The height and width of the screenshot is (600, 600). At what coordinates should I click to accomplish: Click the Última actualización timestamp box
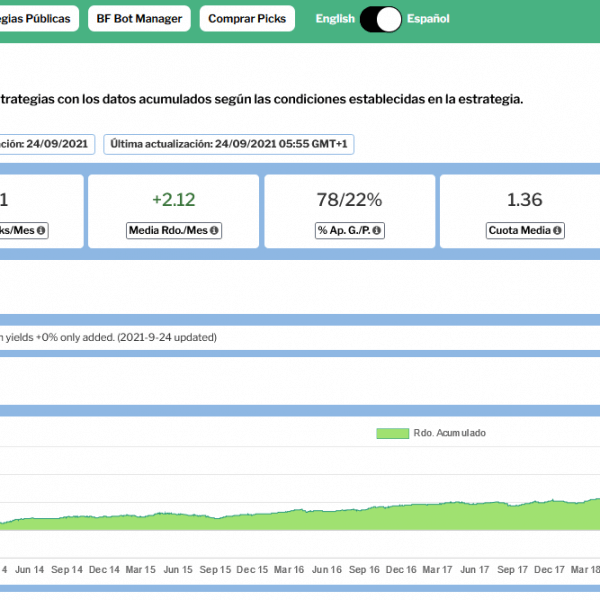pos(229,144)
